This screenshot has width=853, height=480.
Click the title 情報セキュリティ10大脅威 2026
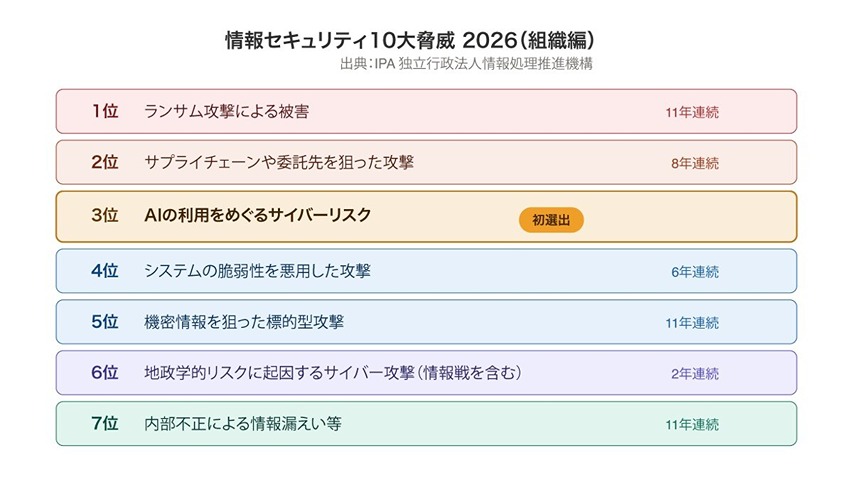point(411,41)
